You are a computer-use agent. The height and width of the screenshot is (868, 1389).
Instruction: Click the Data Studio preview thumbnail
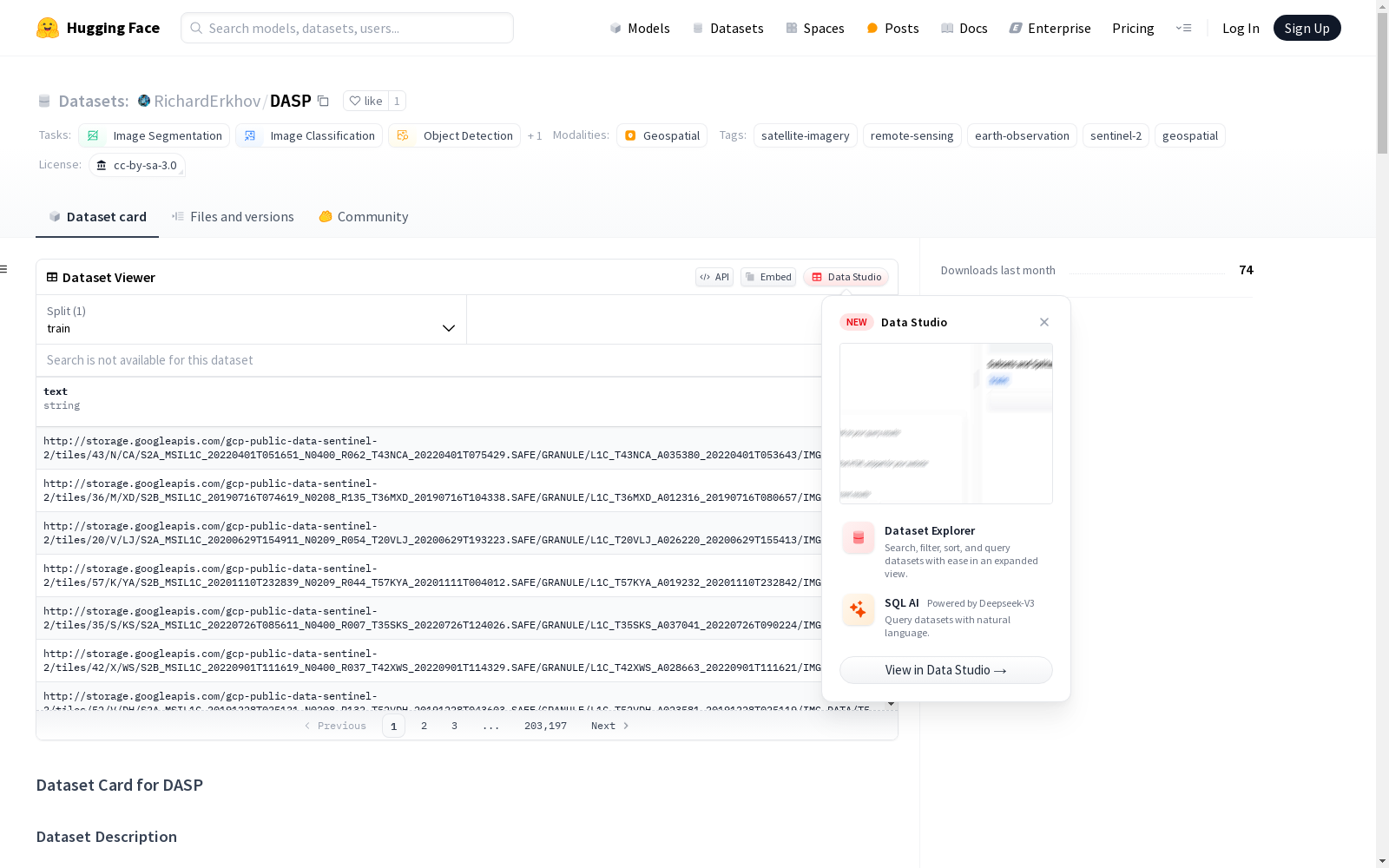click(946, 424)
